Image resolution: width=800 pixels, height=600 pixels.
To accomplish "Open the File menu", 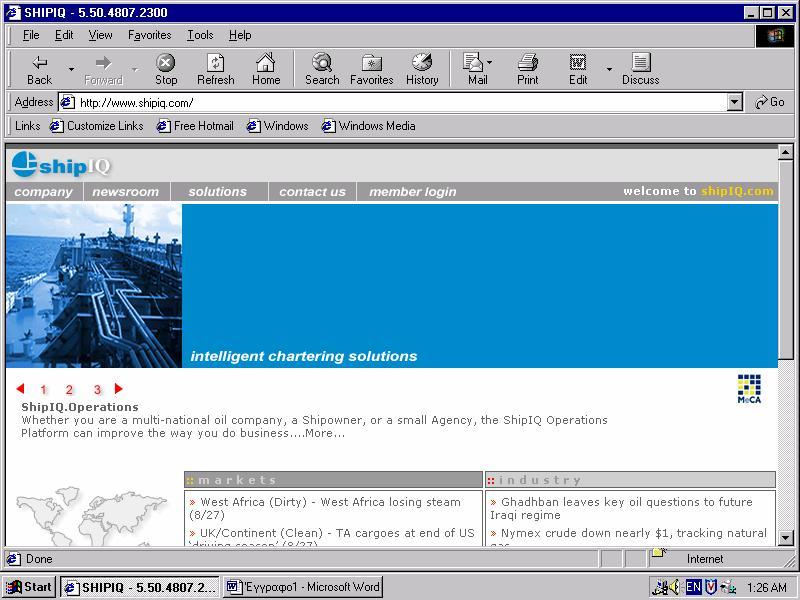I will (x=31, y=35).
